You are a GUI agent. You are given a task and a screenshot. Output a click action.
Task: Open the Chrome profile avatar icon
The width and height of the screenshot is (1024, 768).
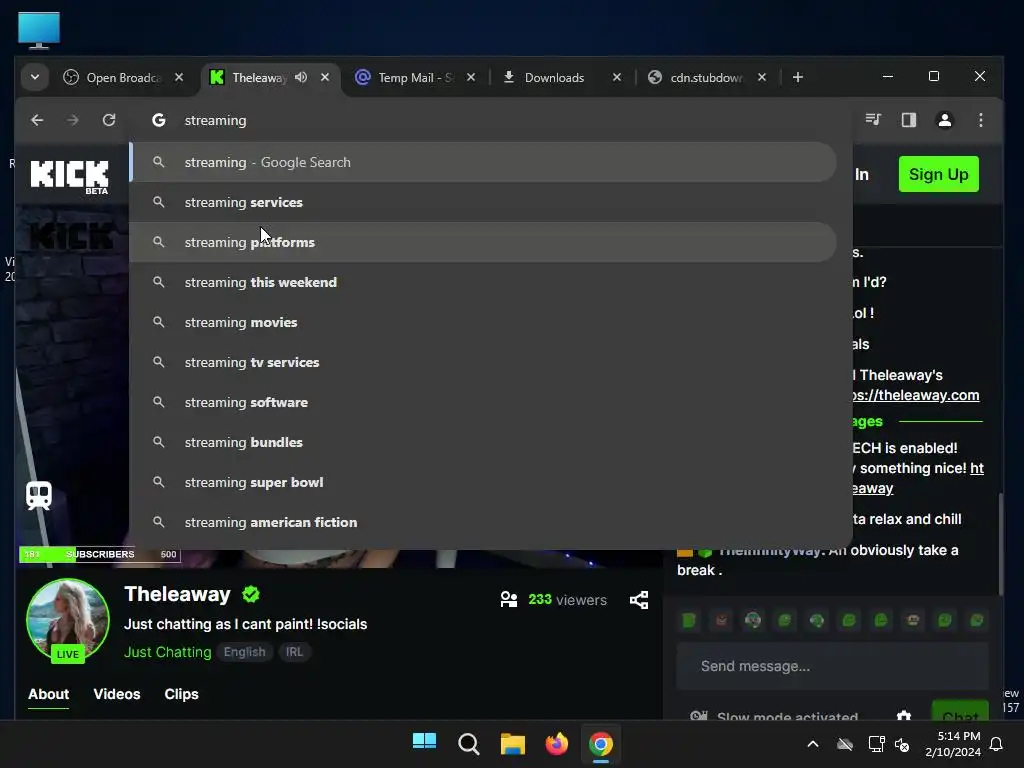(945, 120)
